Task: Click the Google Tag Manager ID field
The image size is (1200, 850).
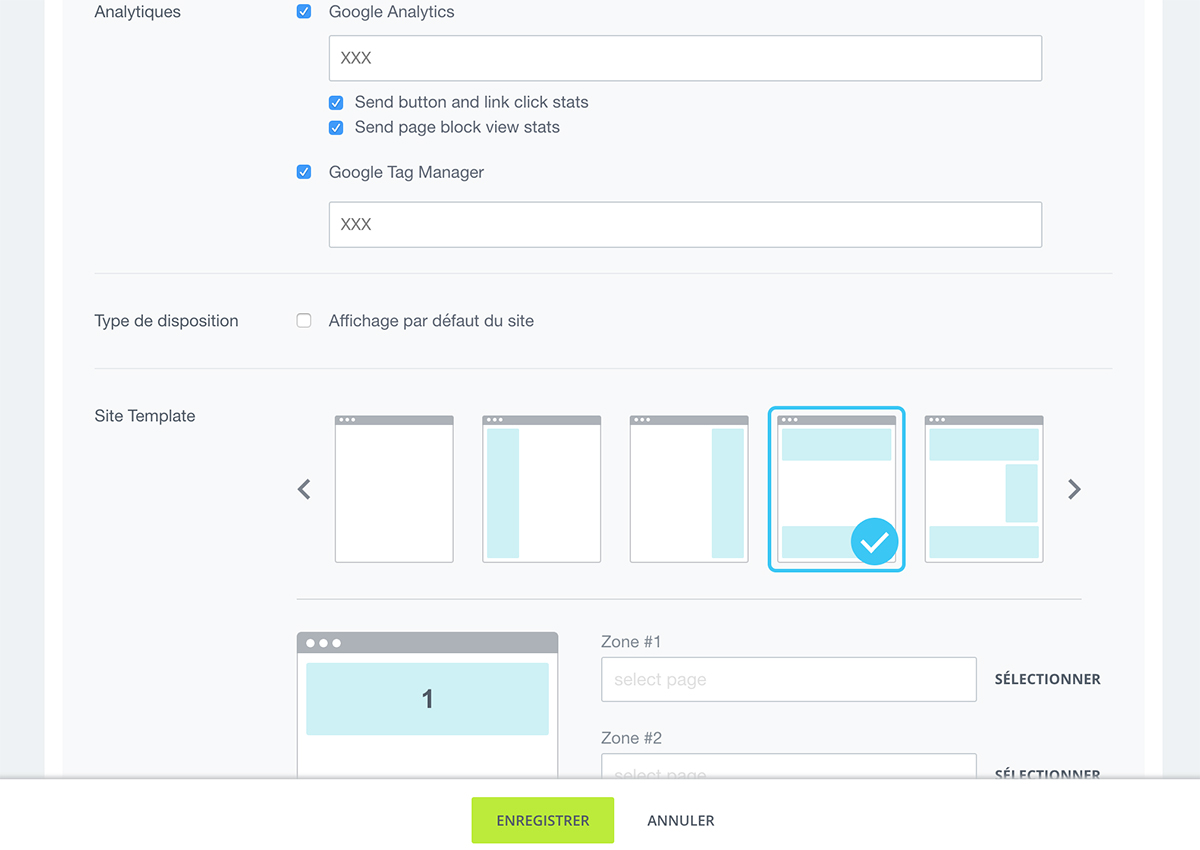Action: [x=685, y=224]
